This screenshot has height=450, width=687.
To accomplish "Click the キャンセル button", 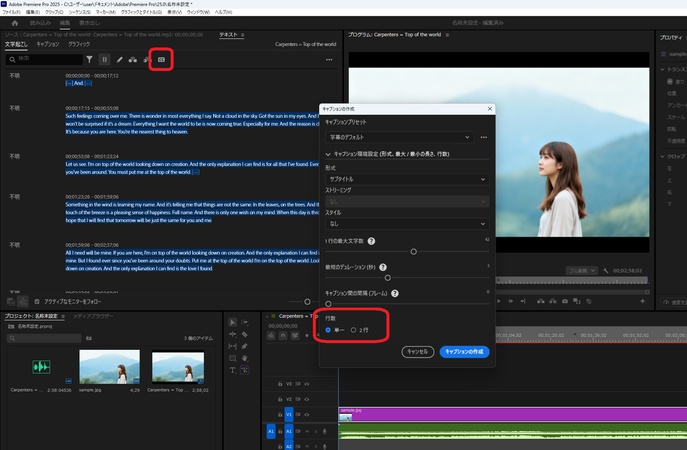I will 417,352.
